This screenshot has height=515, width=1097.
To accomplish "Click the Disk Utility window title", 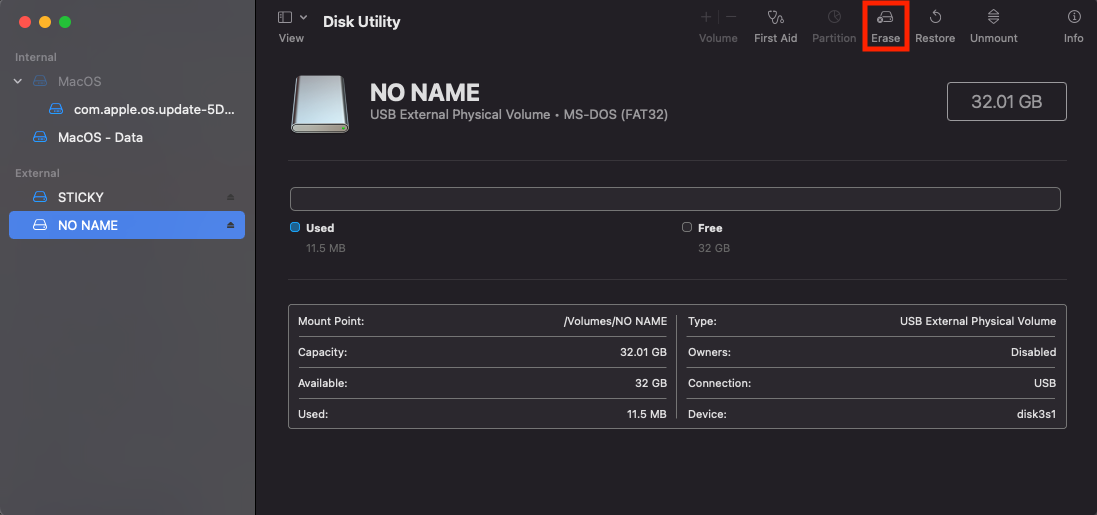I will coord(362,22).
